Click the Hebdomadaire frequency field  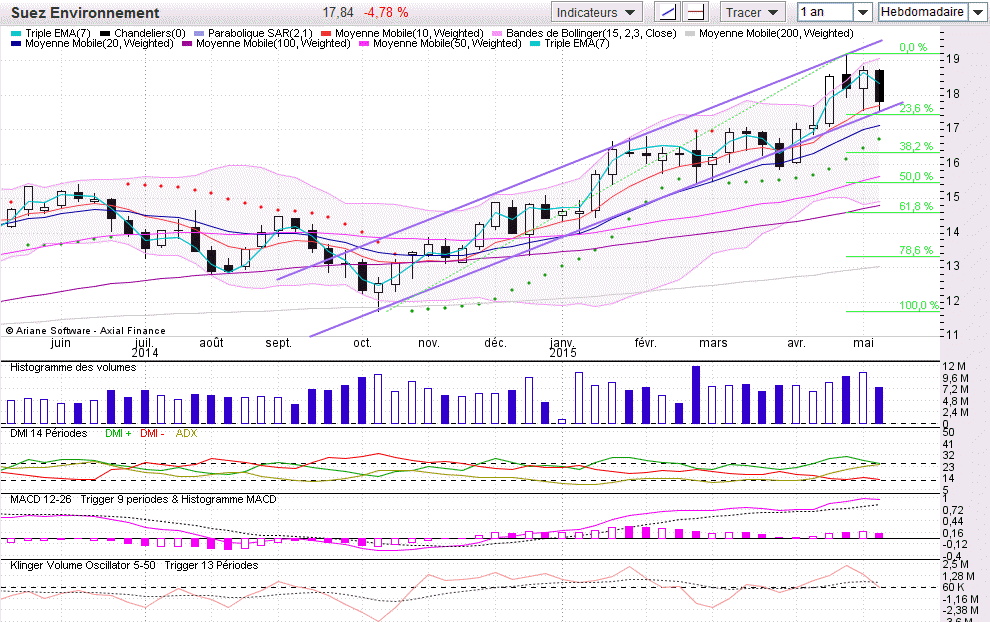922,12
